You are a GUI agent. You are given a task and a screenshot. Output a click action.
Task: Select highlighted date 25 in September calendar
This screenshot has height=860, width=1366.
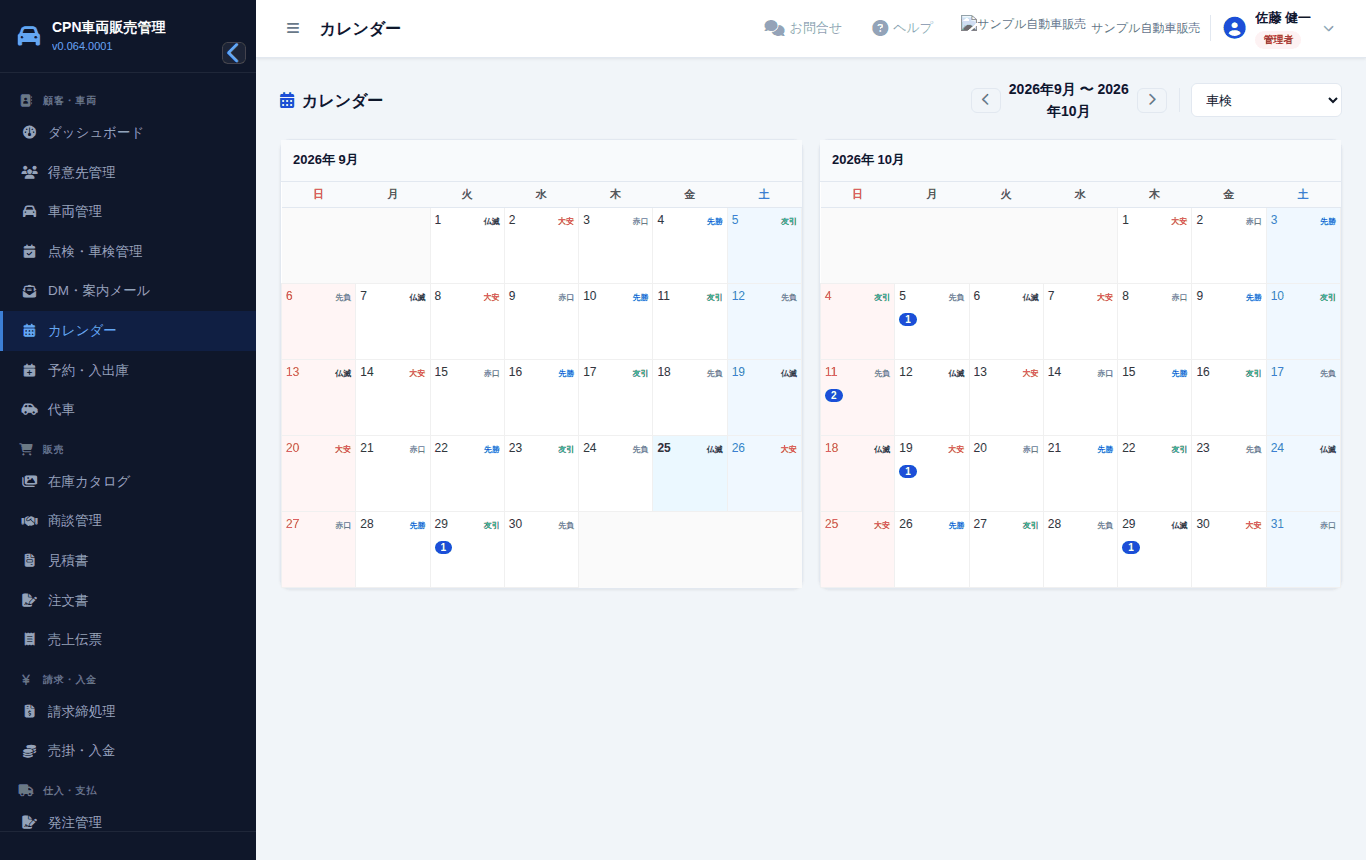(x=690, y=473)
